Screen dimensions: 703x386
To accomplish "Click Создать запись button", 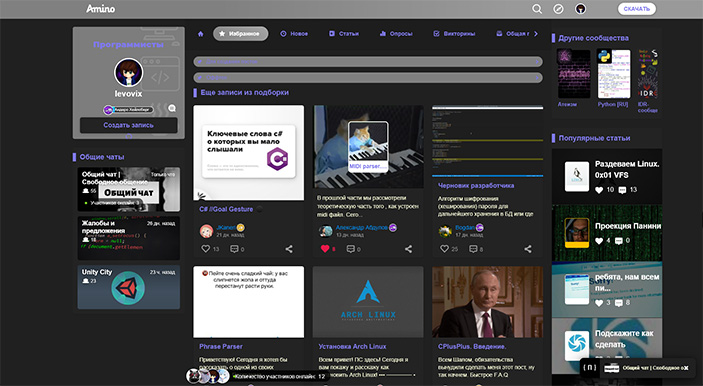I will tap(129, 125).
